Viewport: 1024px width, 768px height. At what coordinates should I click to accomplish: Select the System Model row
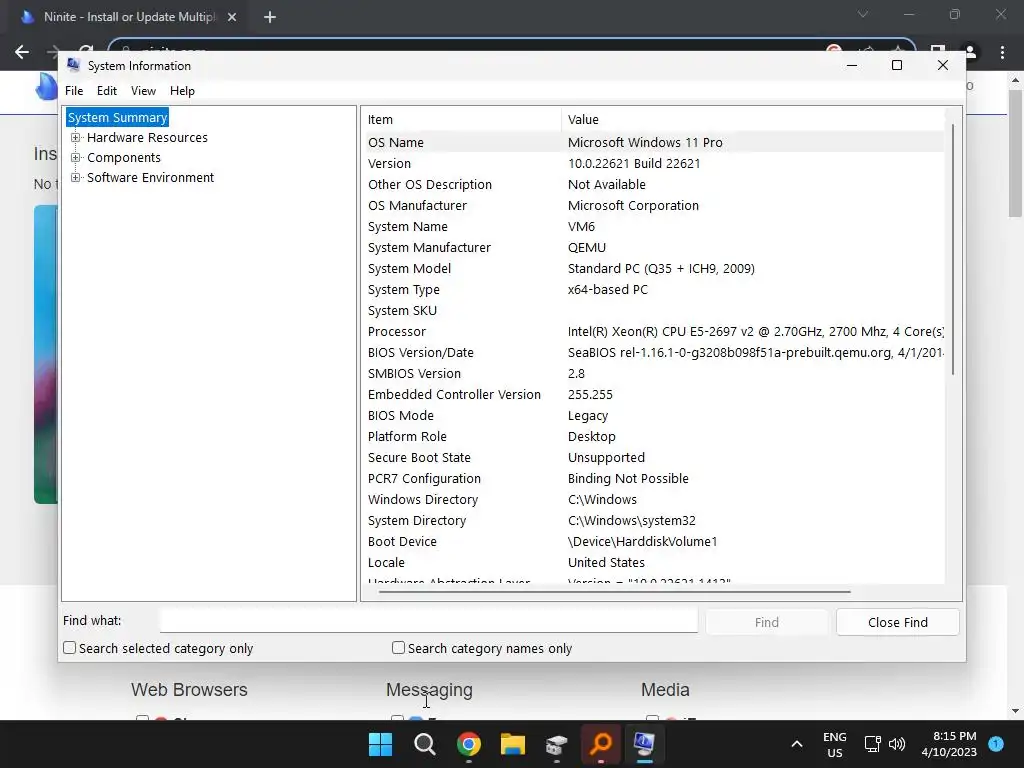tap(654, 268)
